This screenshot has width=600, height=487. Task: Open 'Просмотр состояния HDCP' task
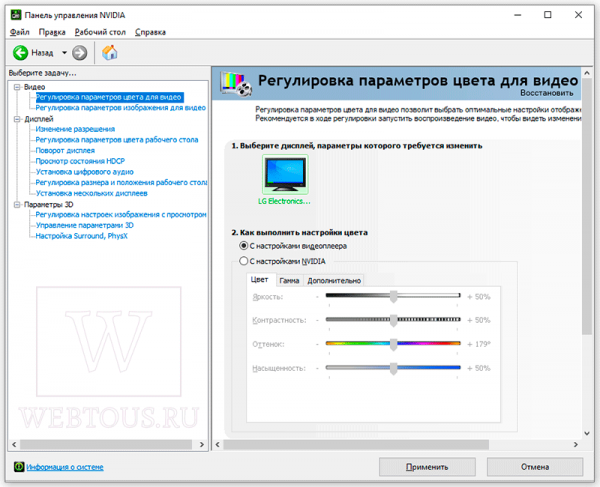pos(80,161)
